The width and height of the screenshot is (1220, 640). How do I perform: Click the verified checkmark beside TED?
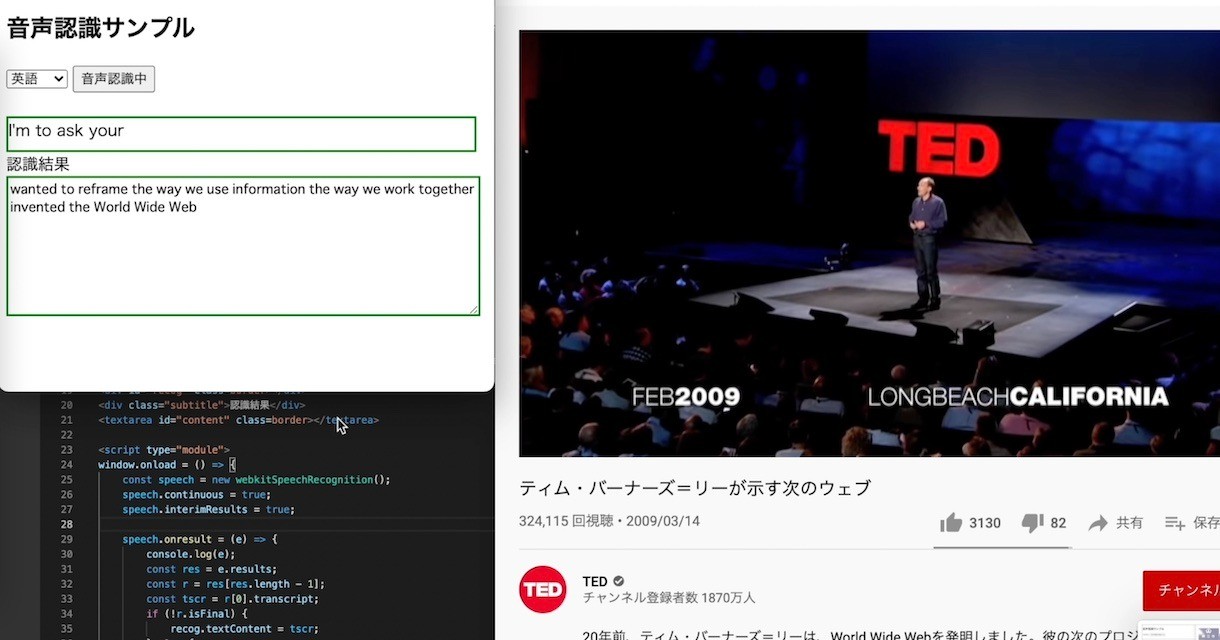click(x=618, y=580)
